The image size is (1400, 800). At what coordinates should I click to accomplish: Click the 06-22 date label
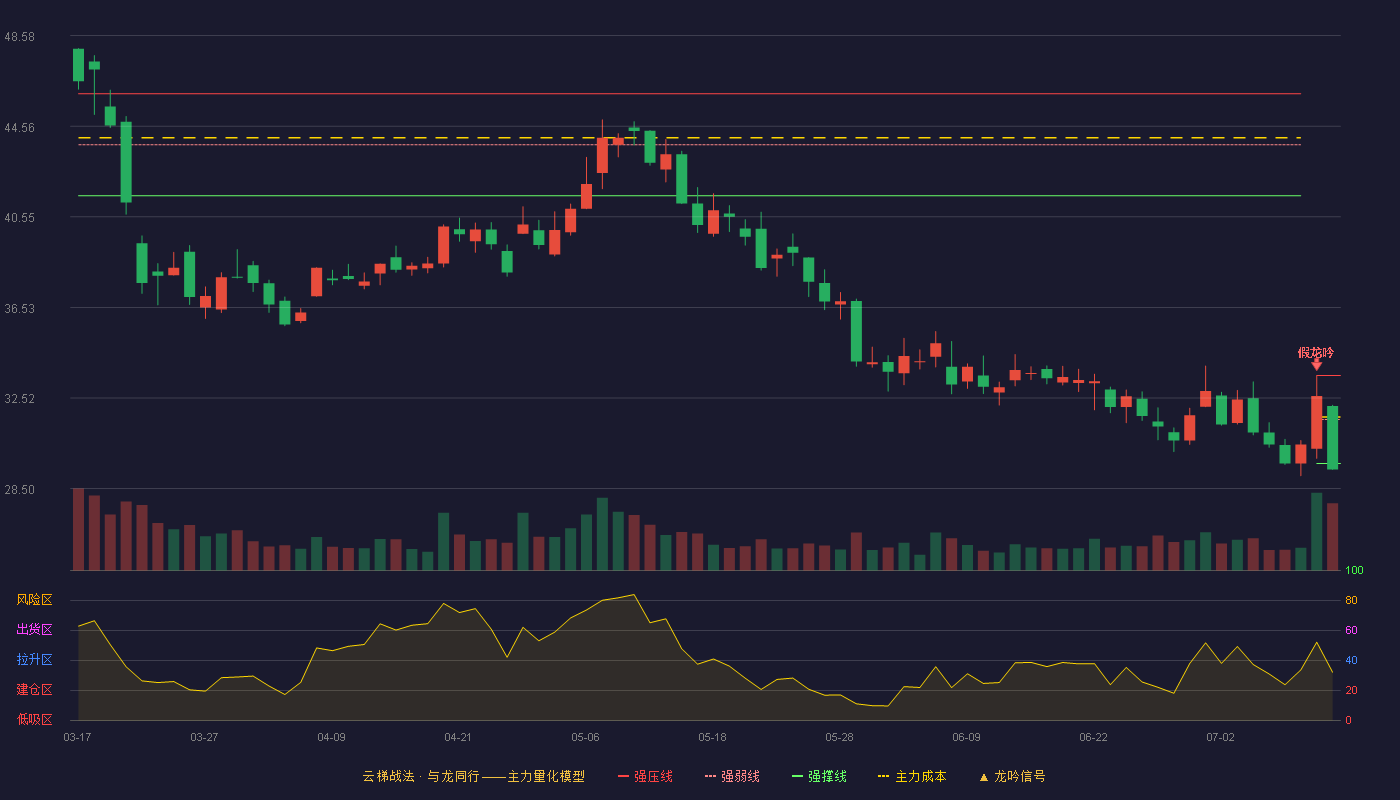coord(1093,737)
